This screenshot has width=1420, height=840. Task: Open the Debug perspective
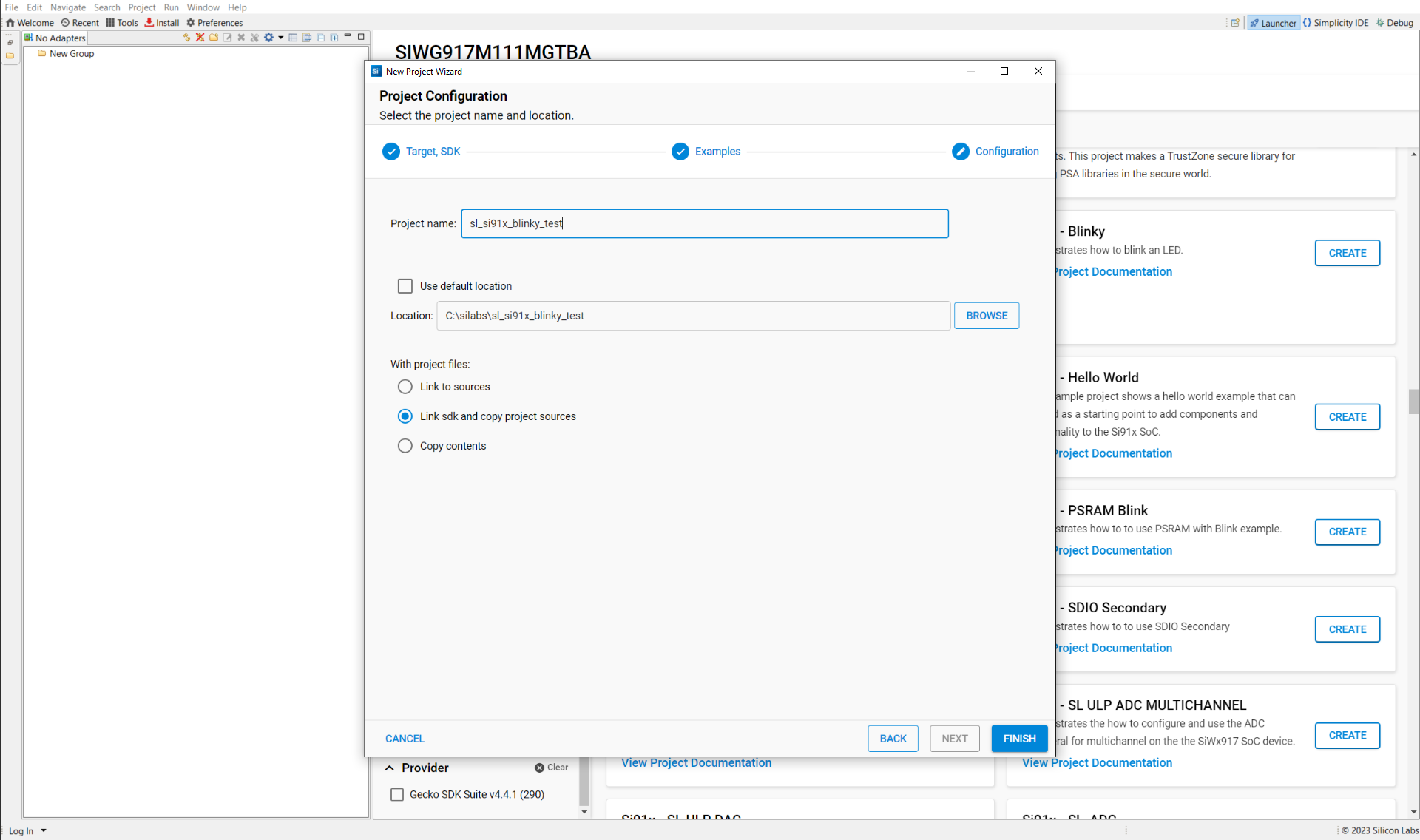click(x=1395, y=22)
